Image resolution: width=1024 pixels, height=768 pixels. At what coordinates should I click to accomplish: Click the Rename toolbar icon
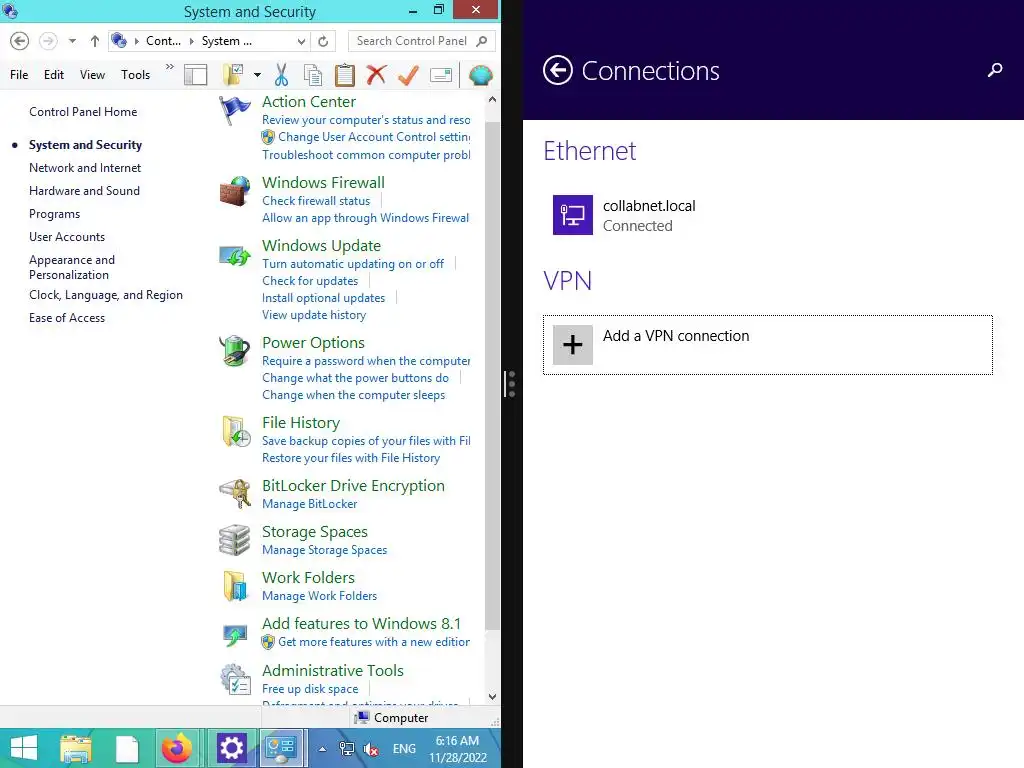pyautogui.click(x=441, y=75)
